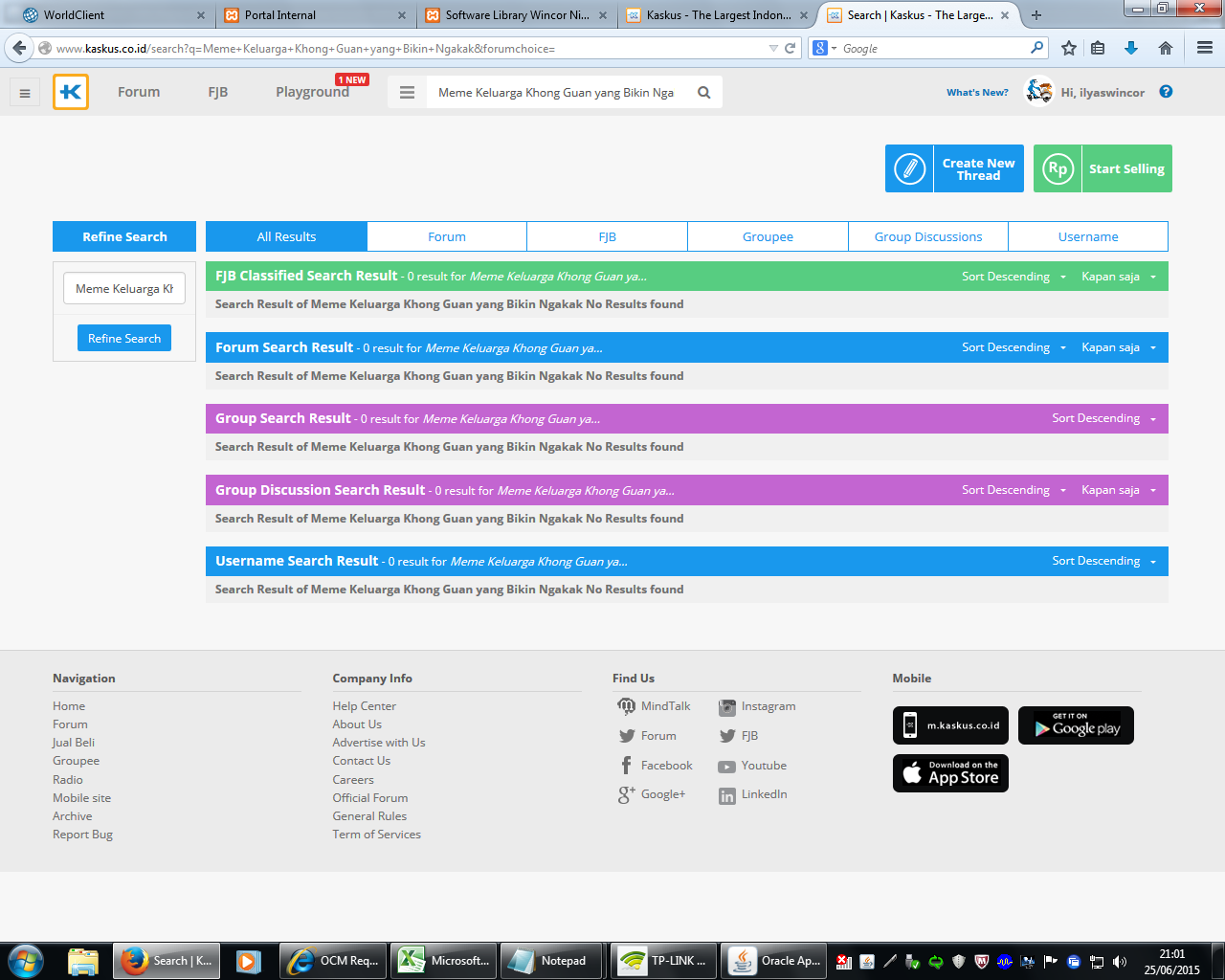Open Playground in top navigation

(x=312, y=92)
